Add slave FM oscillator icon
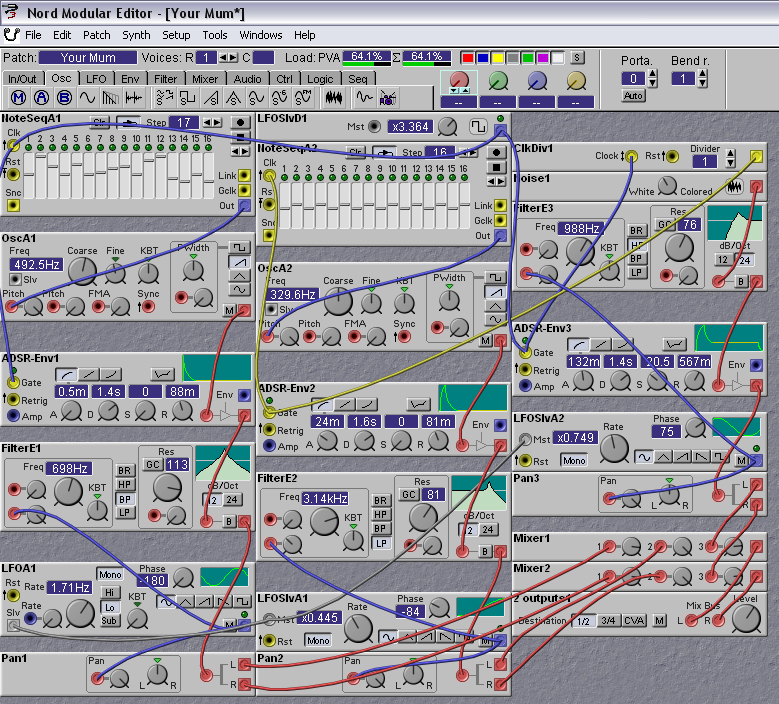Viewport: 779px width, 704px height. [304, 98]
